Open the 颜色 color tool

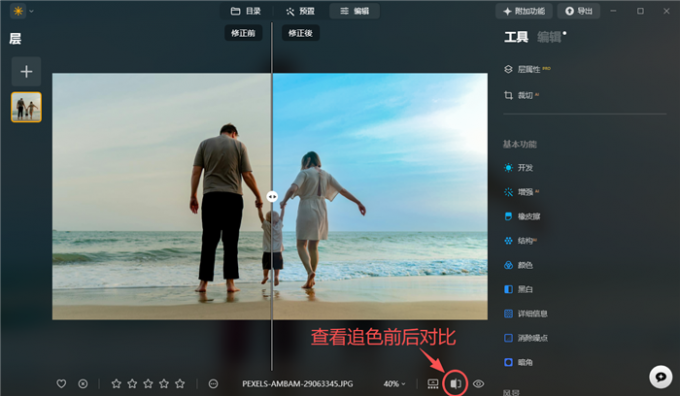pos(519,265)
